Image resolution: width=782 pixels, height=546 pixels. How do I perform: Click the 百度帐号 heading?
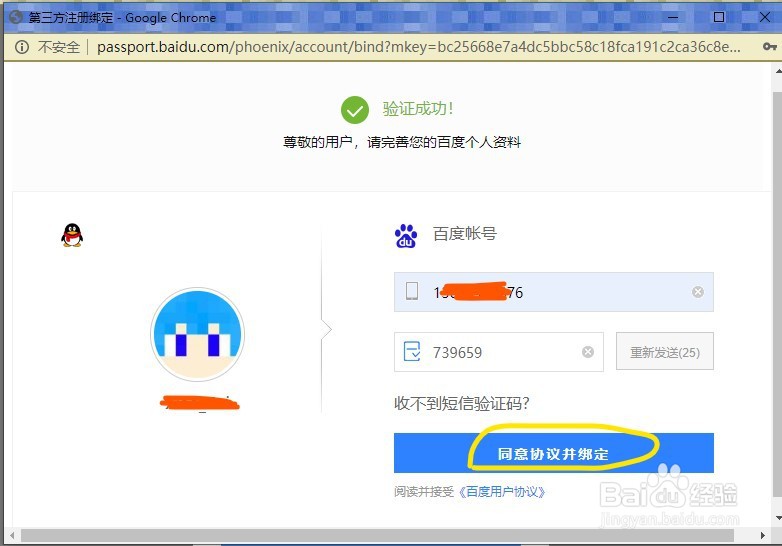[x=464, y=234]
